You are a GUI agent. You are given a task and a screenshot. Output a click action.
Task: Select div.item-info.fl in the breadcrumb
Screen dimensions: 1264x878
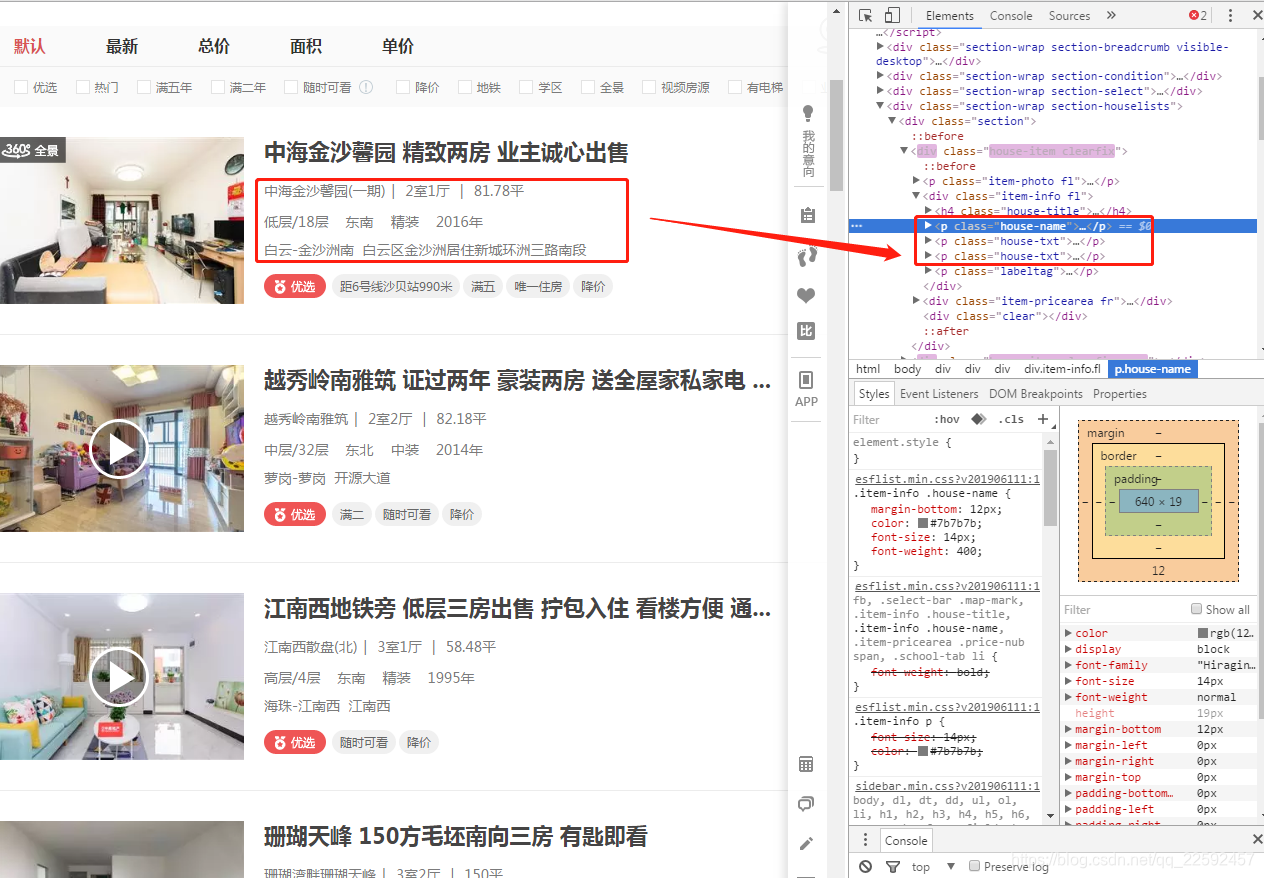[x=1062, y=369]
